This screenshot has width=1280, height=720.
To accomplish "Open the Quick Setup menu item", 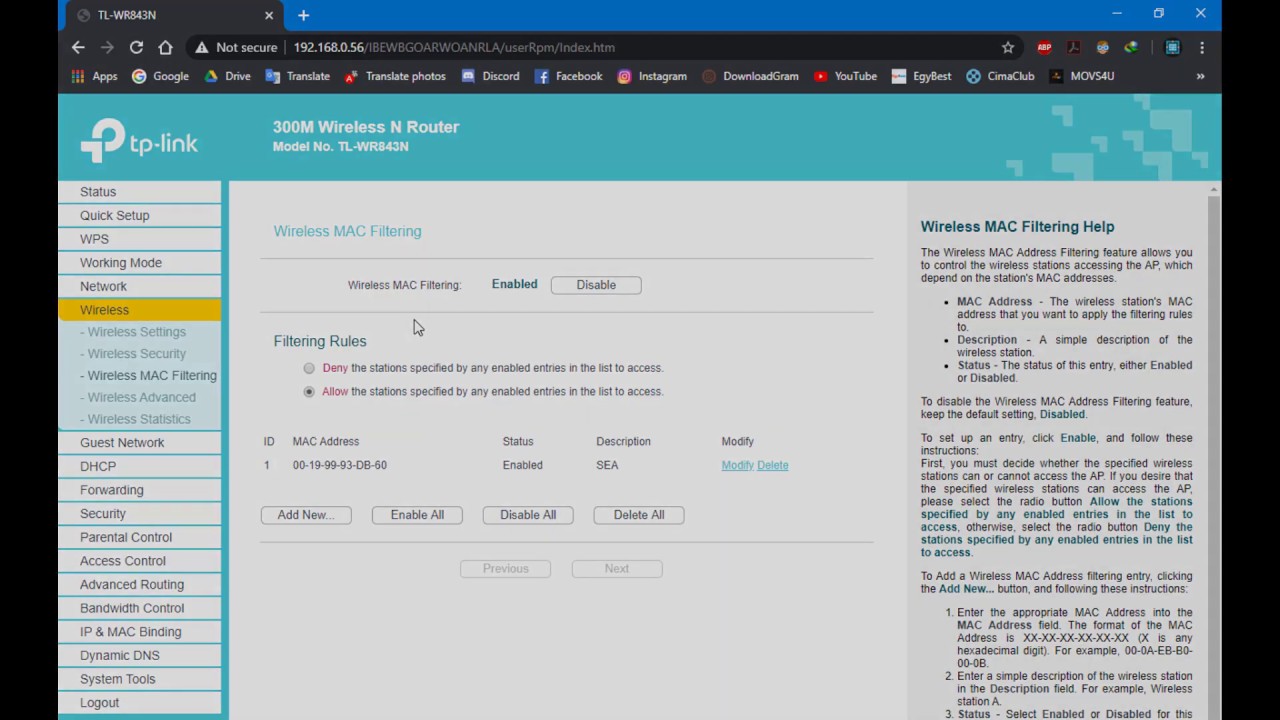I will 139,216.
